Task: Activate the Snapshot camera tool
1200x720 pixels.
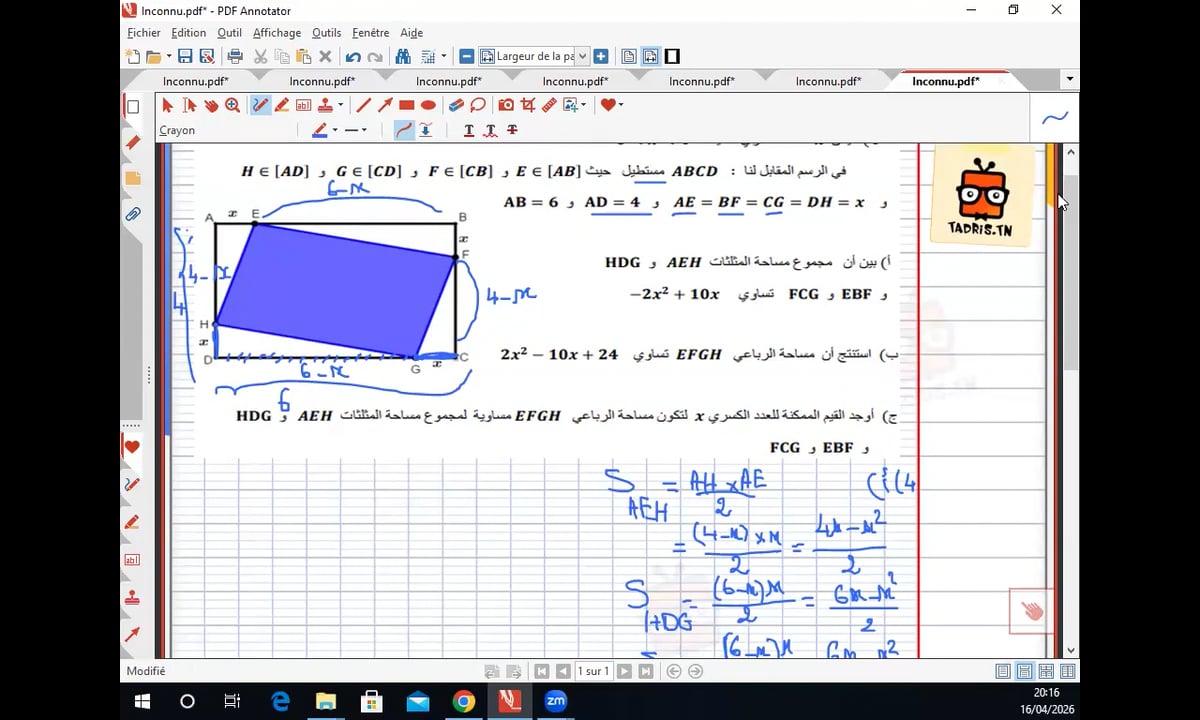Action: tap(506, 105)
